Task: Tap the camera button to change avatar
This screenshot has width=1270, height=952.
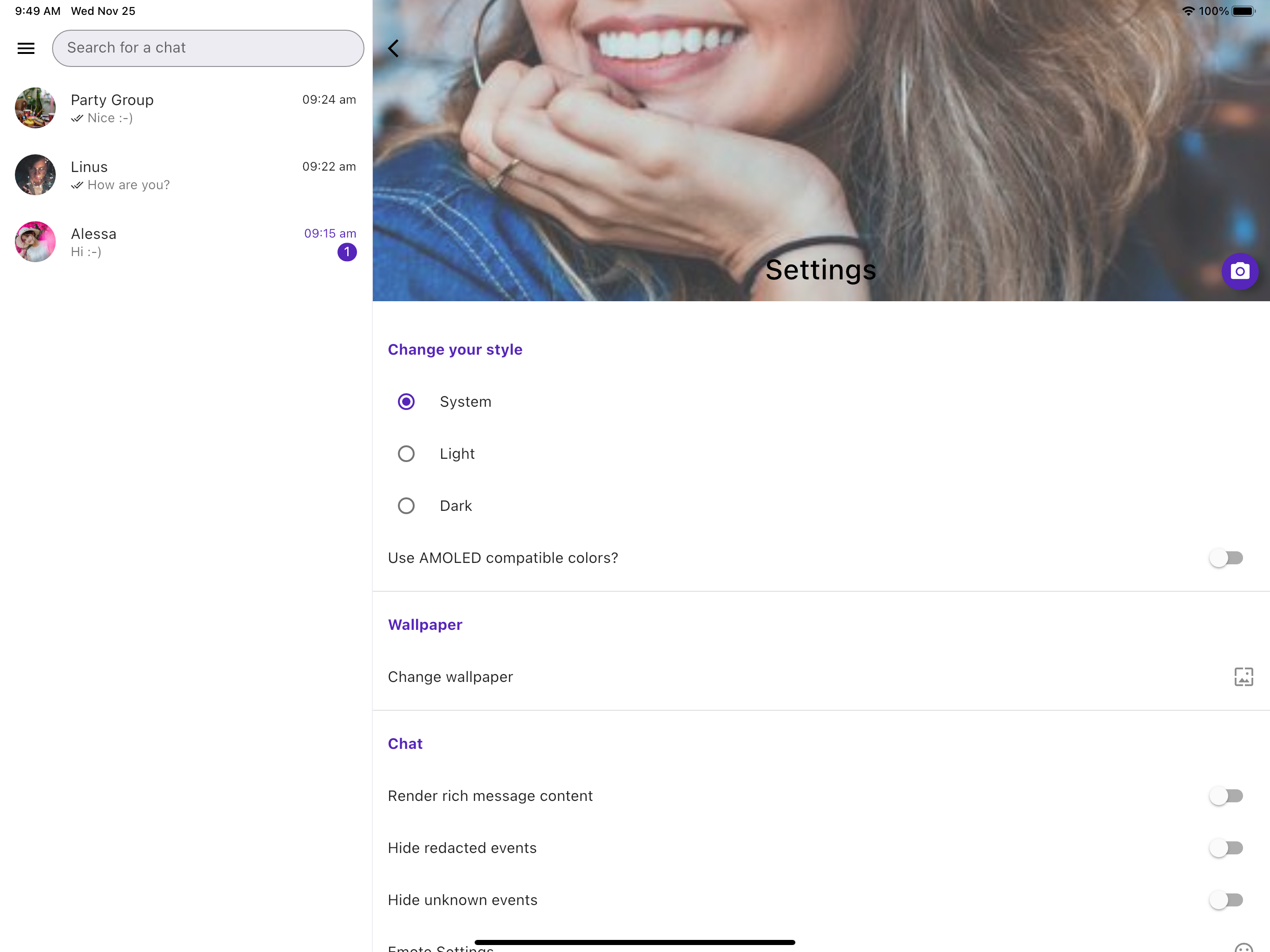Action: pos(1239,271)
